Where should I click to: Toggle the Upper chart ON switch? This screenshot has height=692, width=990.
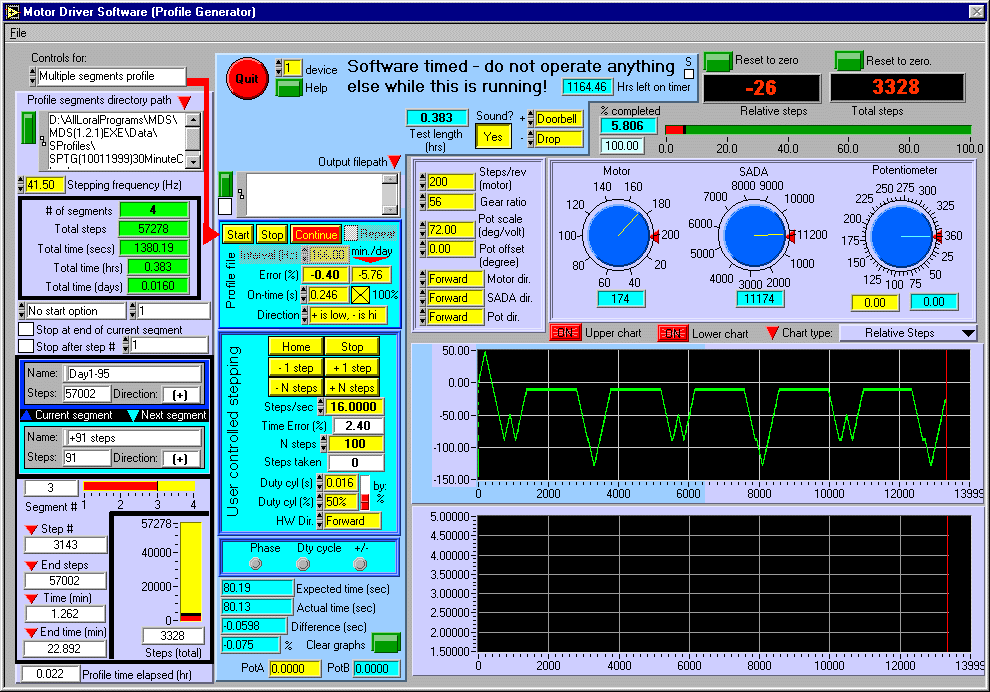pos(565,333)
